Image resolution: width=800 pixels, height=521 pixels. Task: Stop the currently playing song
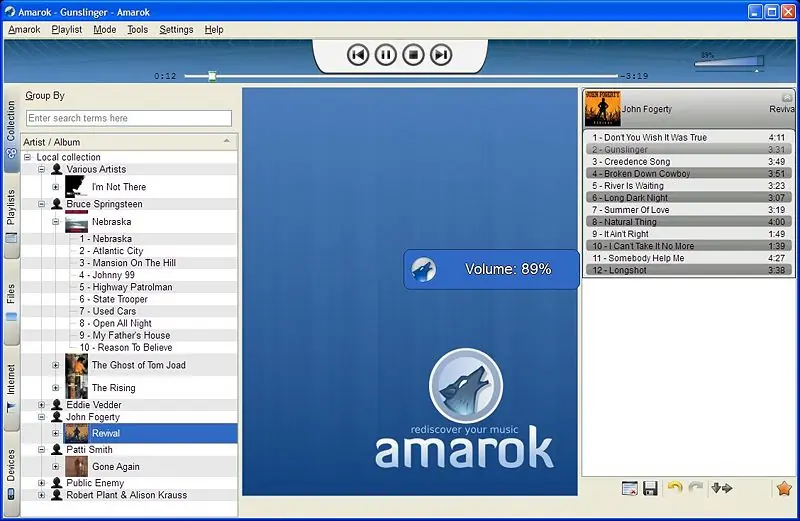tap(413, 55)
